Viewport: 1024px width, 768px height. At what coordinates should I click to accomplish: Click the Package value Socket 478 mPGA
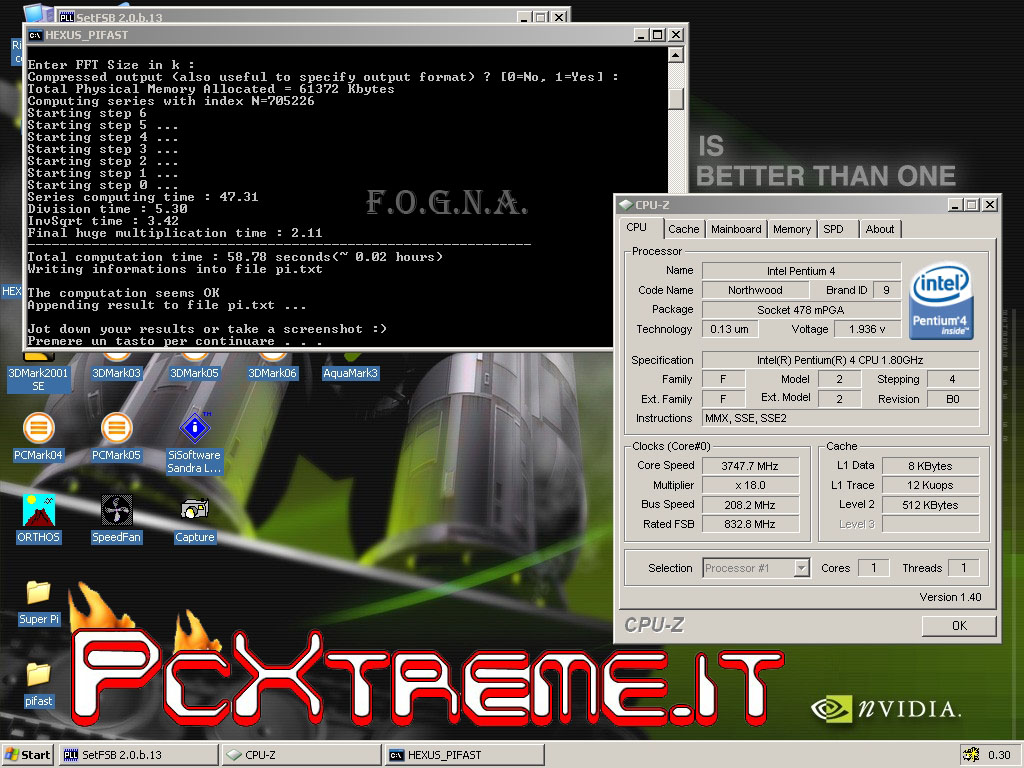tap(801, 310)
